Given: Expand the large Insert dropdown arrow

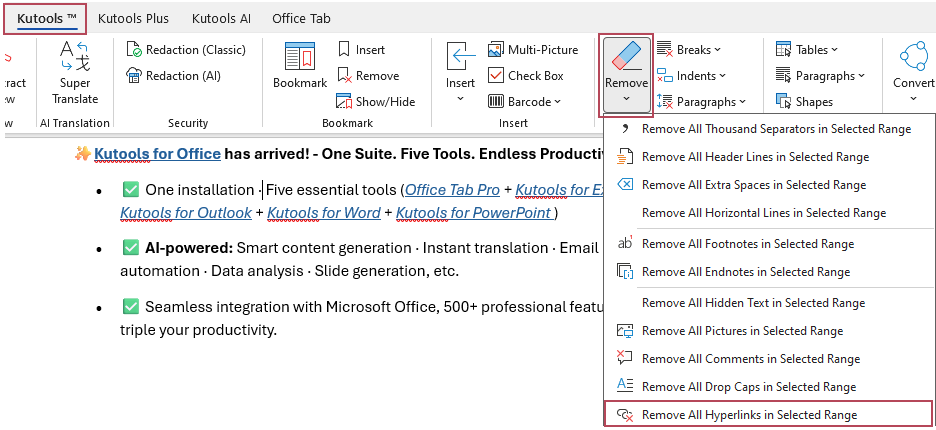Looking at the screenshot, I should pyautogui.click(x=460, y=99).
